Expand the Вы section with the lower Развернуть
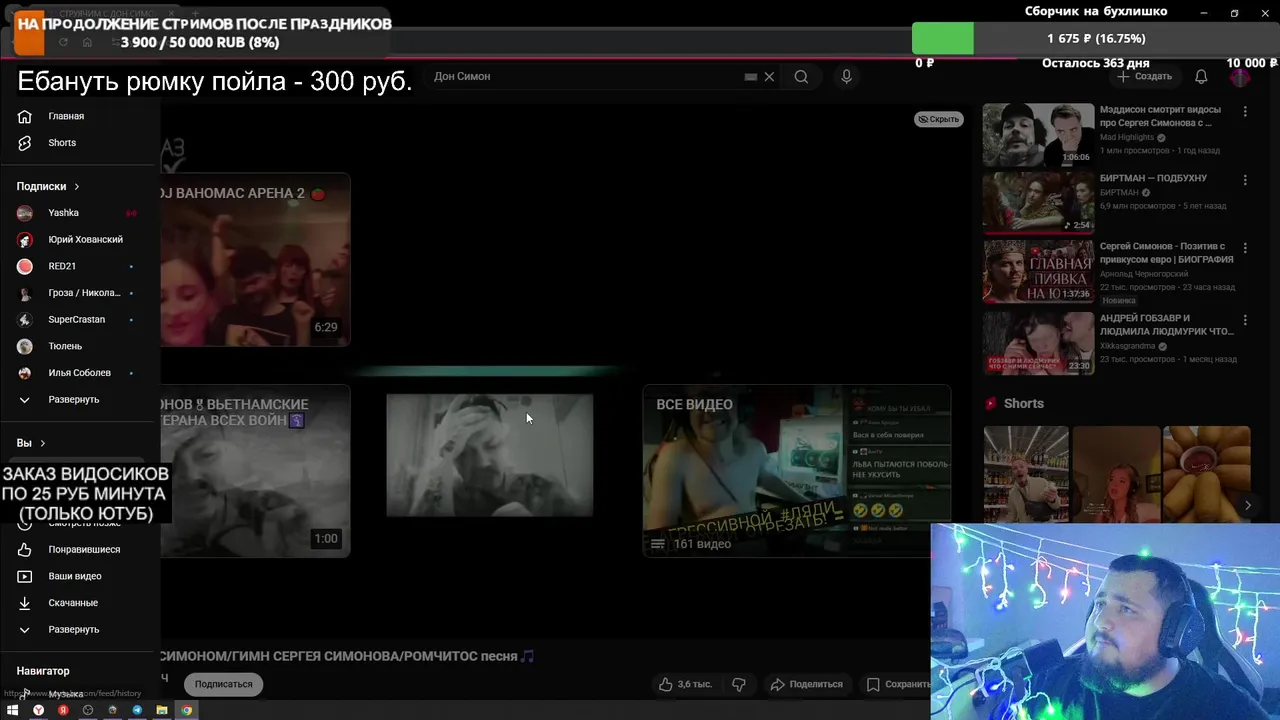The height and width of the screenshot is (720, 1280). pos(80,630)
